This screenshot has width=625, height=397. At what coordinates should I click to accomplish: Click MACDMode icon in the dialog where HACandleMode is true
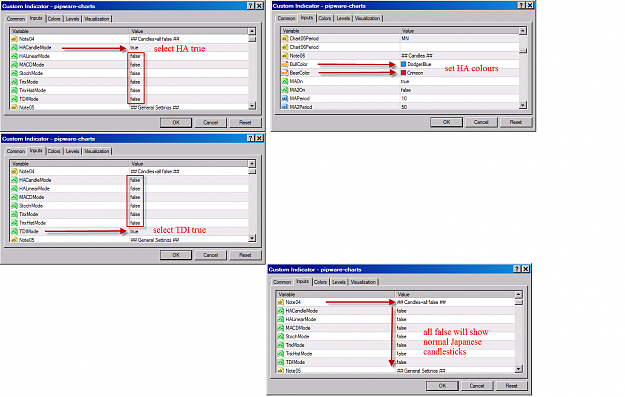[14, 65]
